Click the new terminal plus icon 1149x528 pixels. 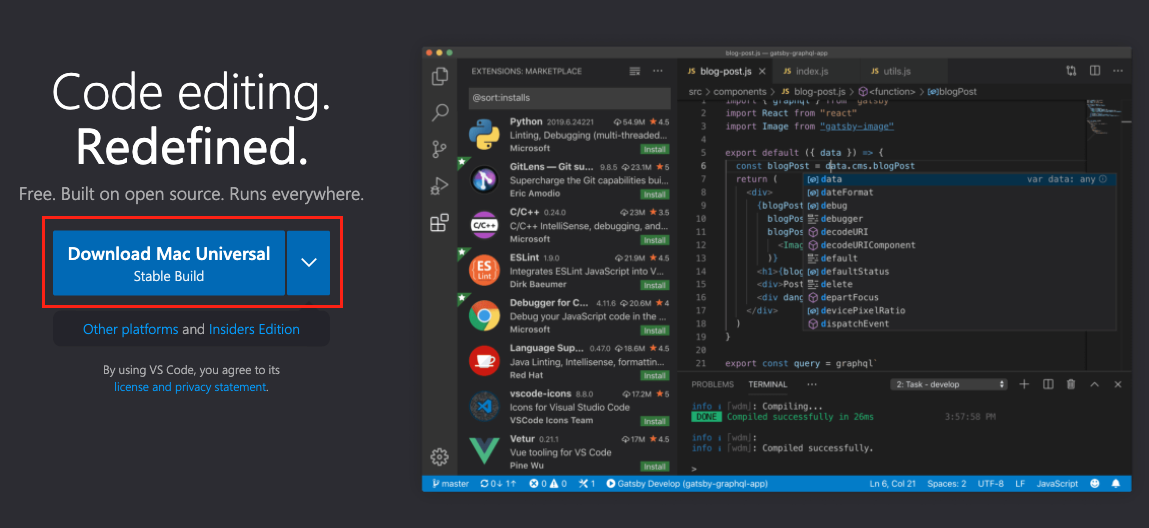click(1025, 384)
